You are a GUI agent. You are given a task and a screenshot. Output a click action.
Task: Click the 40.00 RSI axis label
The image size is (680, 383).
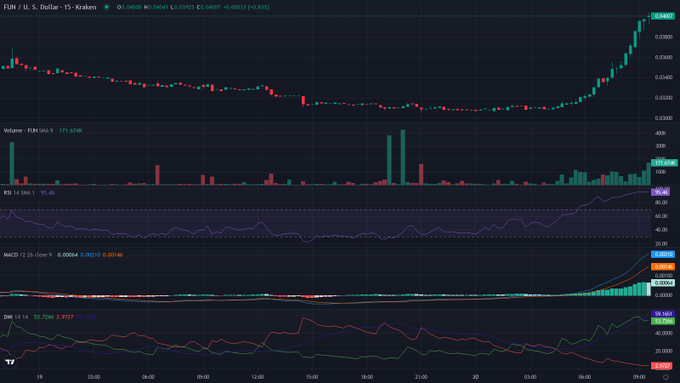tap(661, 230)
